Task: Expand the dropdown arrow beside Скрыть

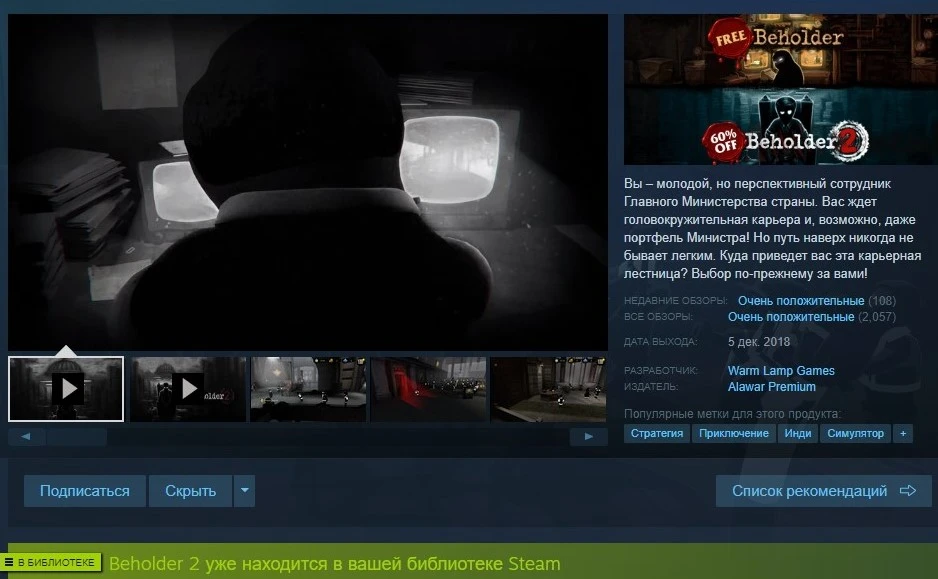Action: [x=244, y=491]
